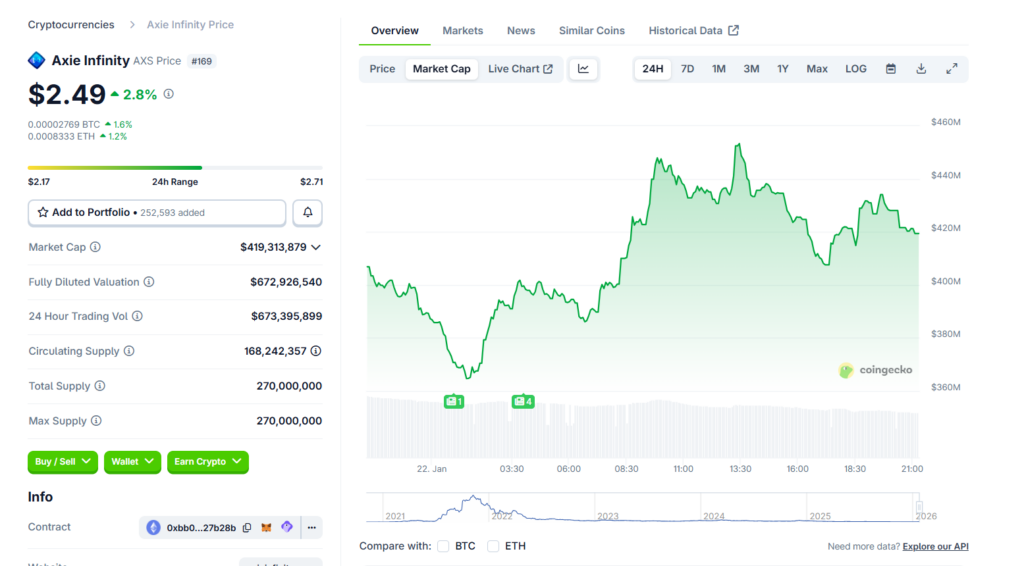This screenshot has width=1024, height=566.
Task: Click the price alert bell icon
Action: coord(307,213)
